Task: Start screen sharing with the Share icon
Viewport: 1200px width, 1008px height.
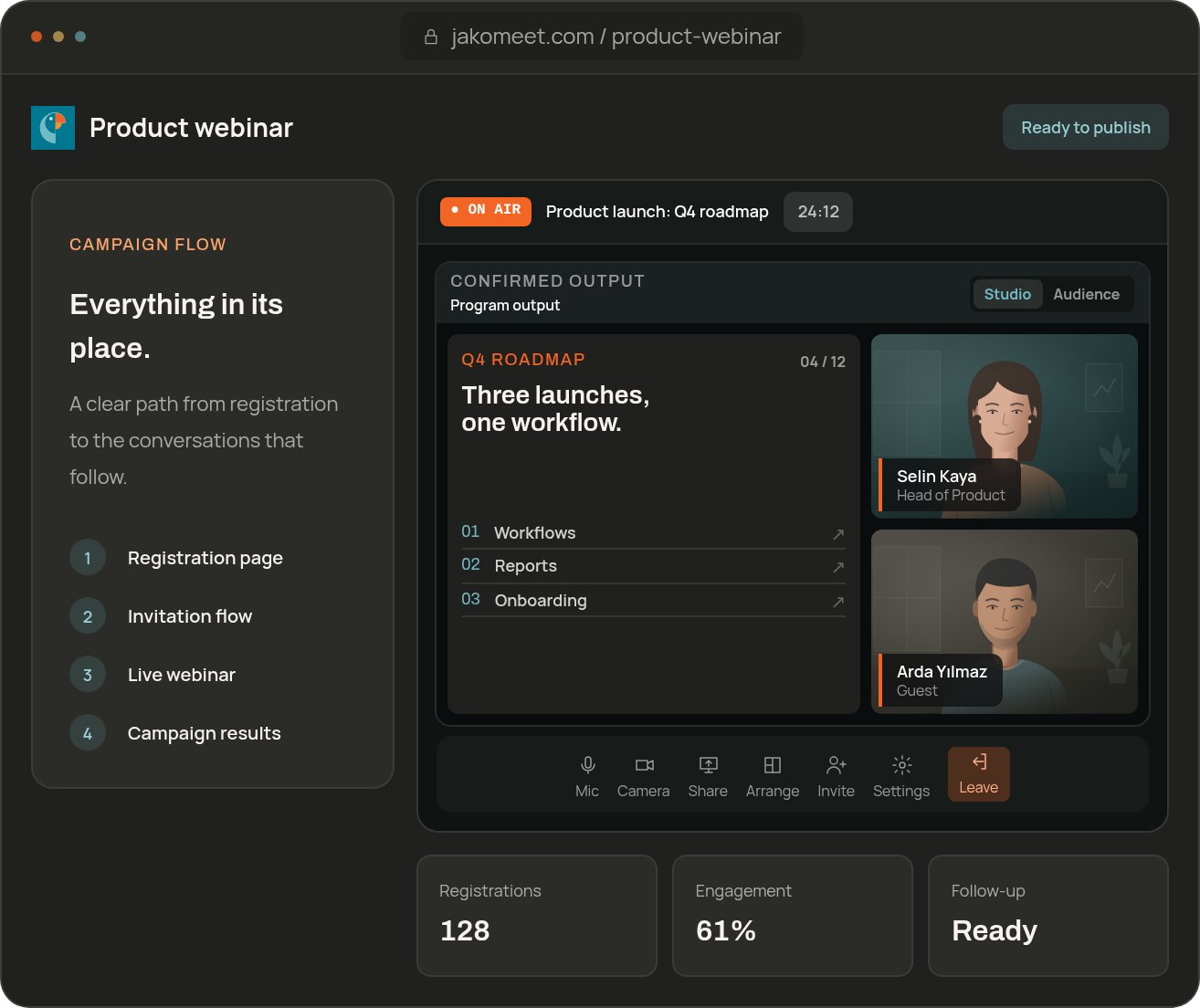Action: [709, 765]
